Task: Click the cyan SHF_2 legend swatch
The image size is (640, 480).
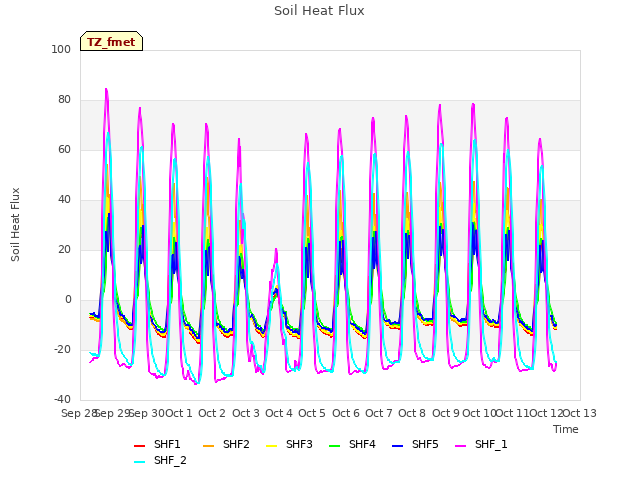Action: (140, 462)
